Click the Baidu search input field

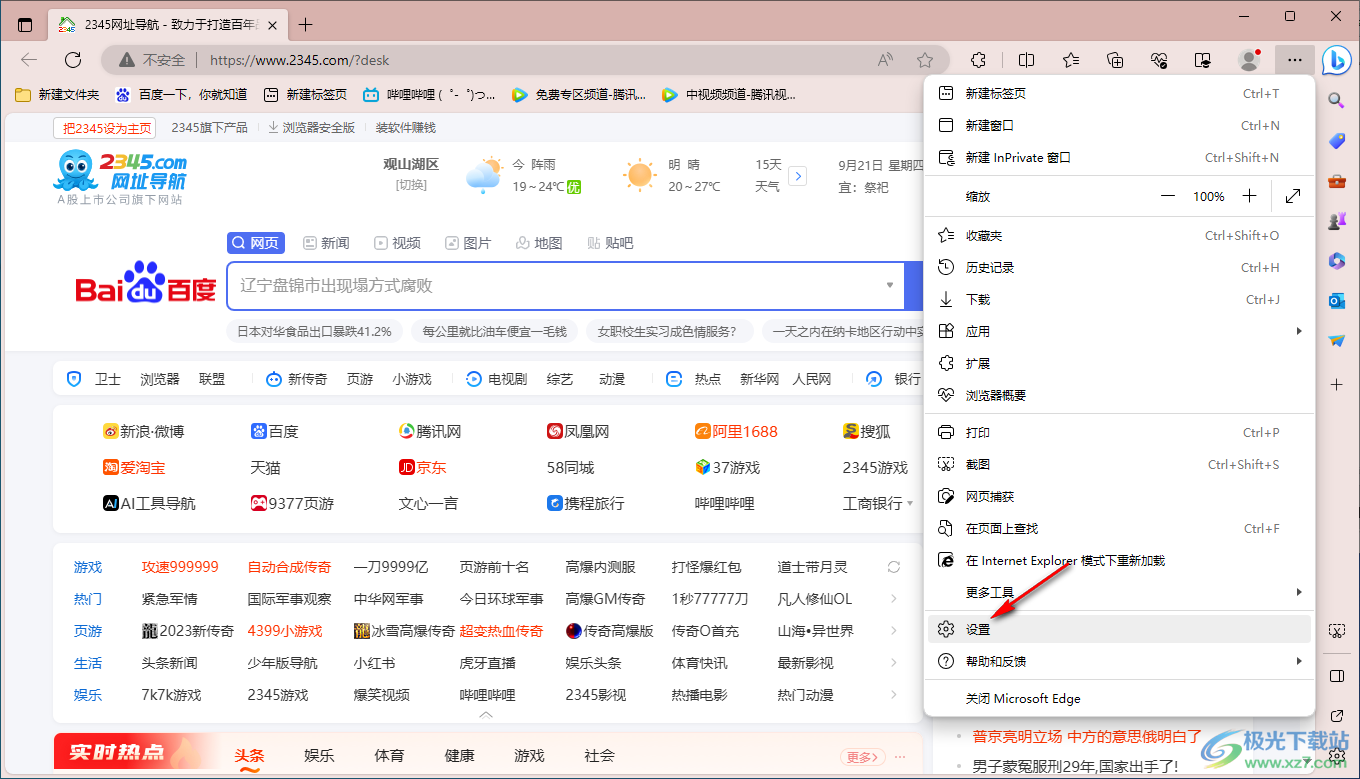point(565,286)
